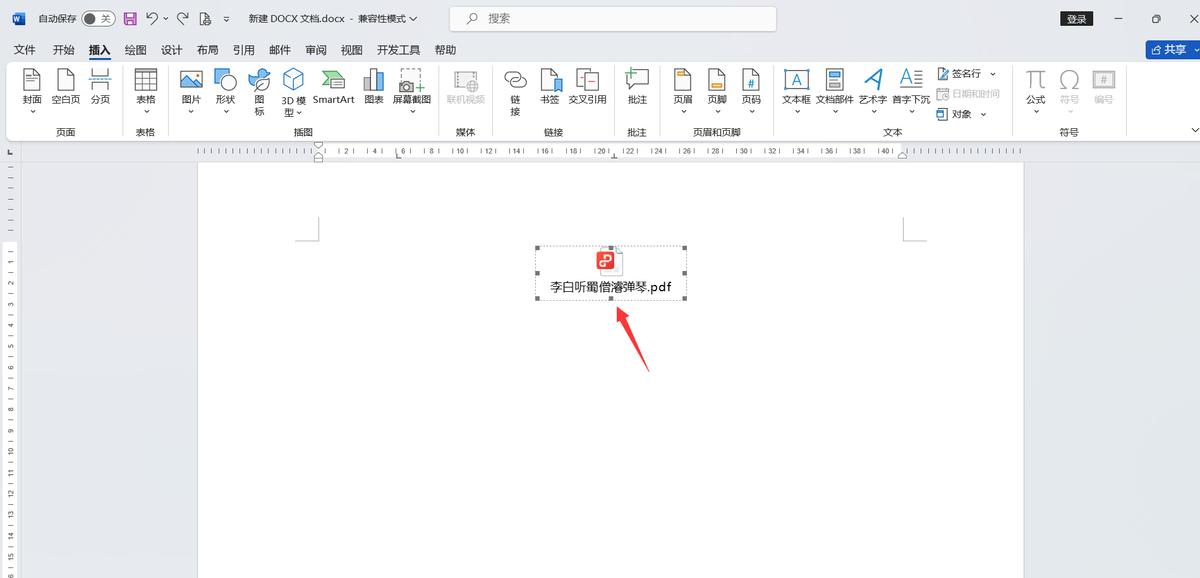Click the Save icon in title bar
This screenshot has width=1200, height=578.
coord(130,18)
